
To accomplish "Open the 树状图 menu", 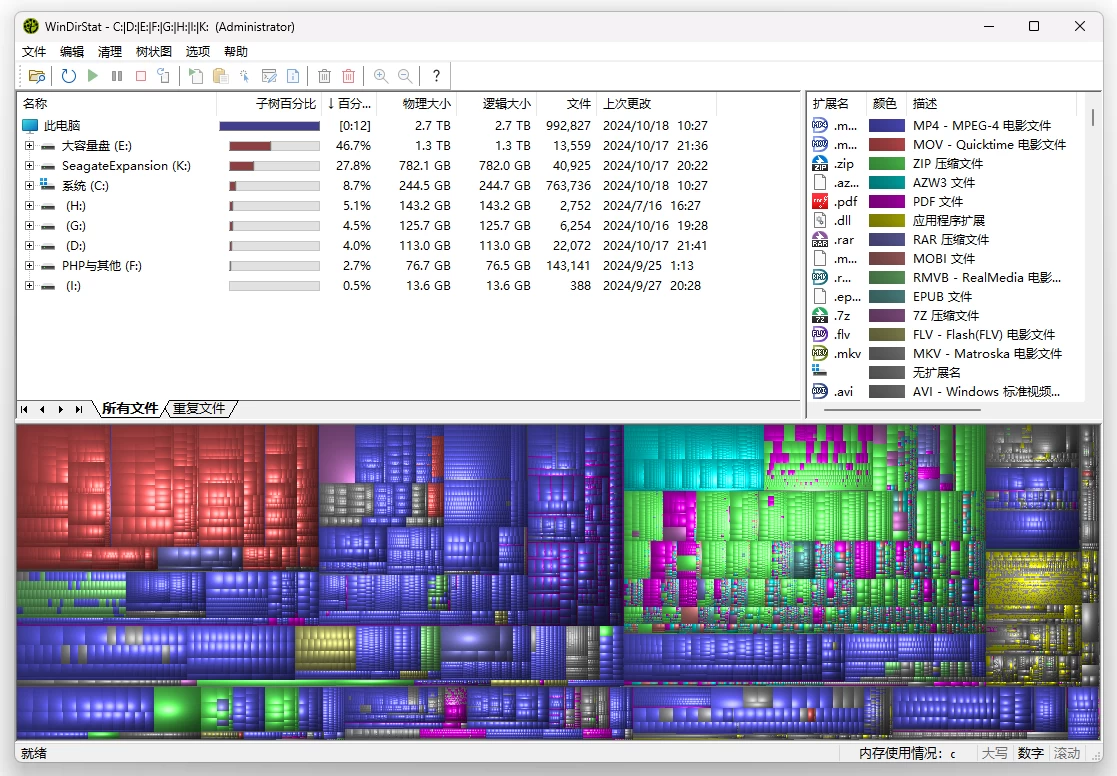I will (153, 52).
